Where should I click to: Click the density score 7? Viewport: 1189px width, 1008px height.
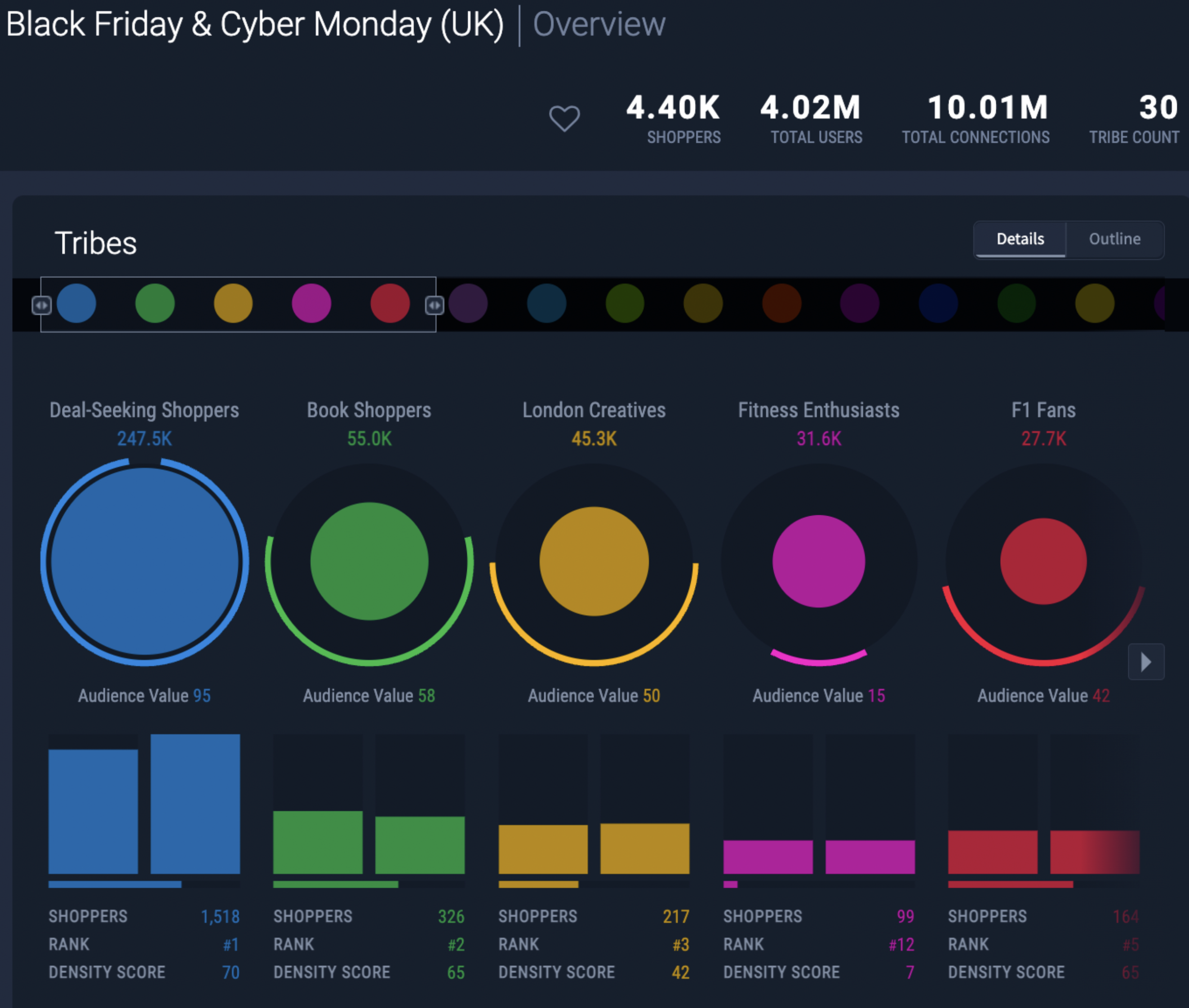[x=910, y=973]
